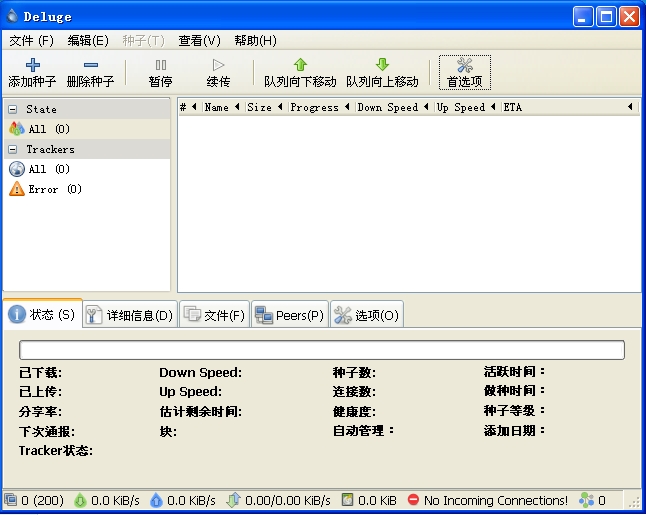Click the download speed green arrow status icon
This screenshot has width=646, height=515.
(80, 500)
